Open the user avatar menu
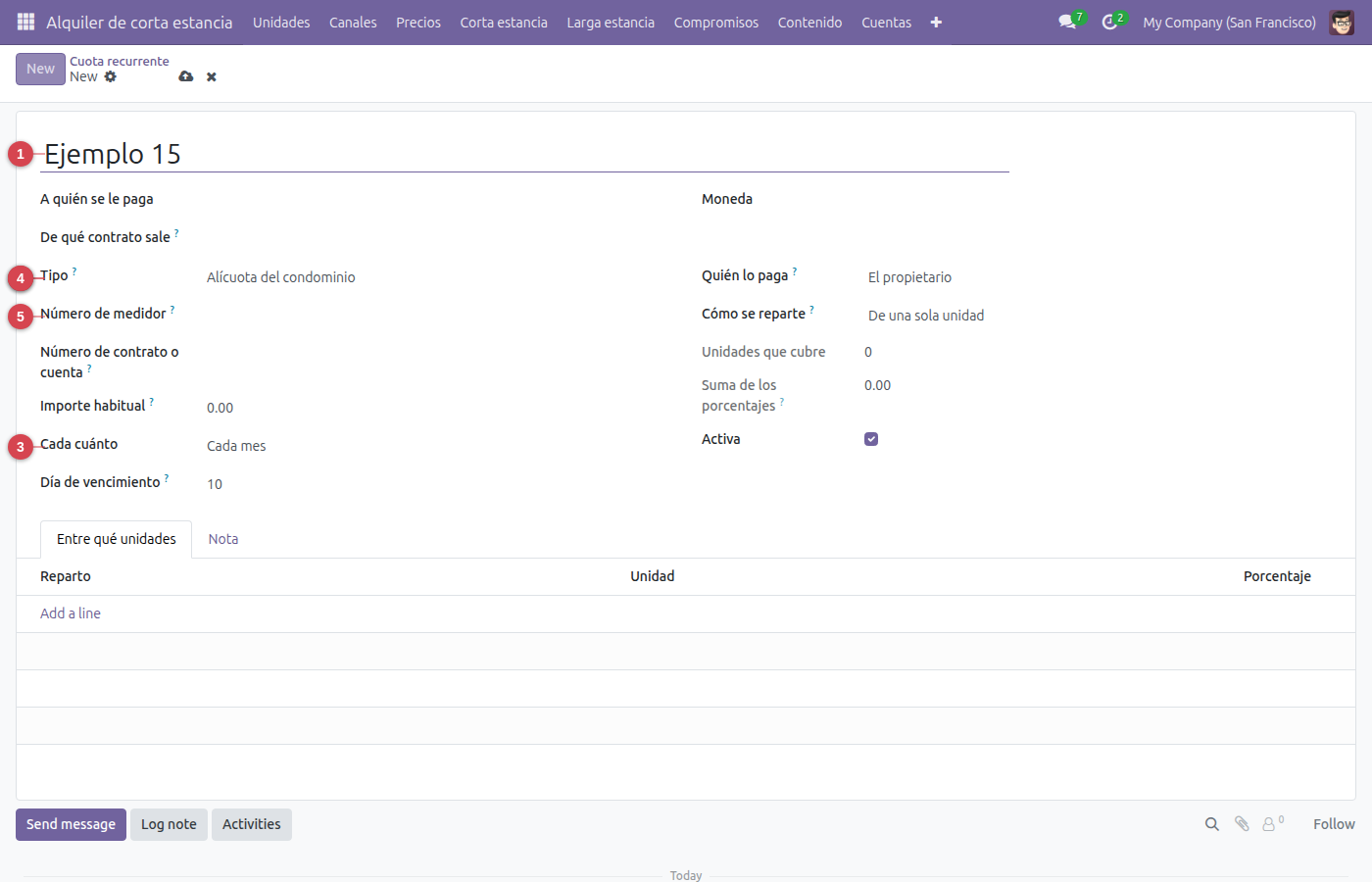The width and height of the screenshot is (1372, 882). (1342, 22)
